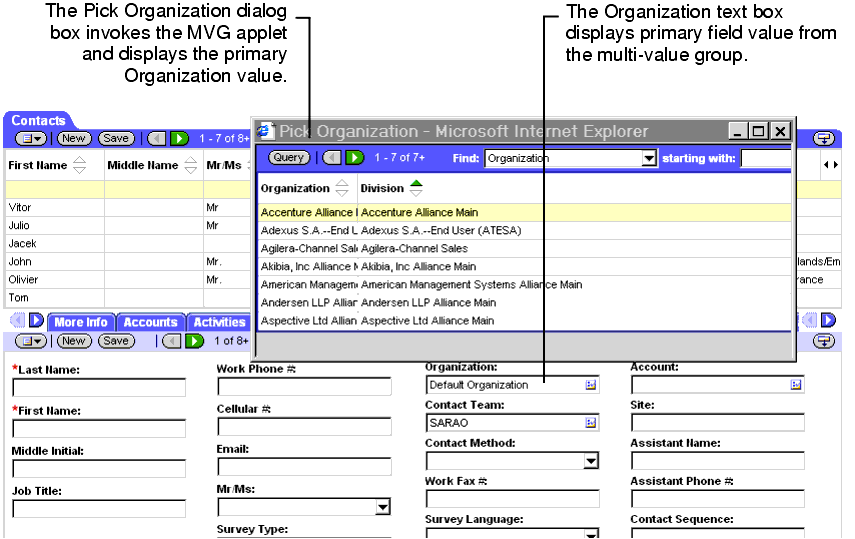Select American Management Systems Alliance Main row

(524, 284)
